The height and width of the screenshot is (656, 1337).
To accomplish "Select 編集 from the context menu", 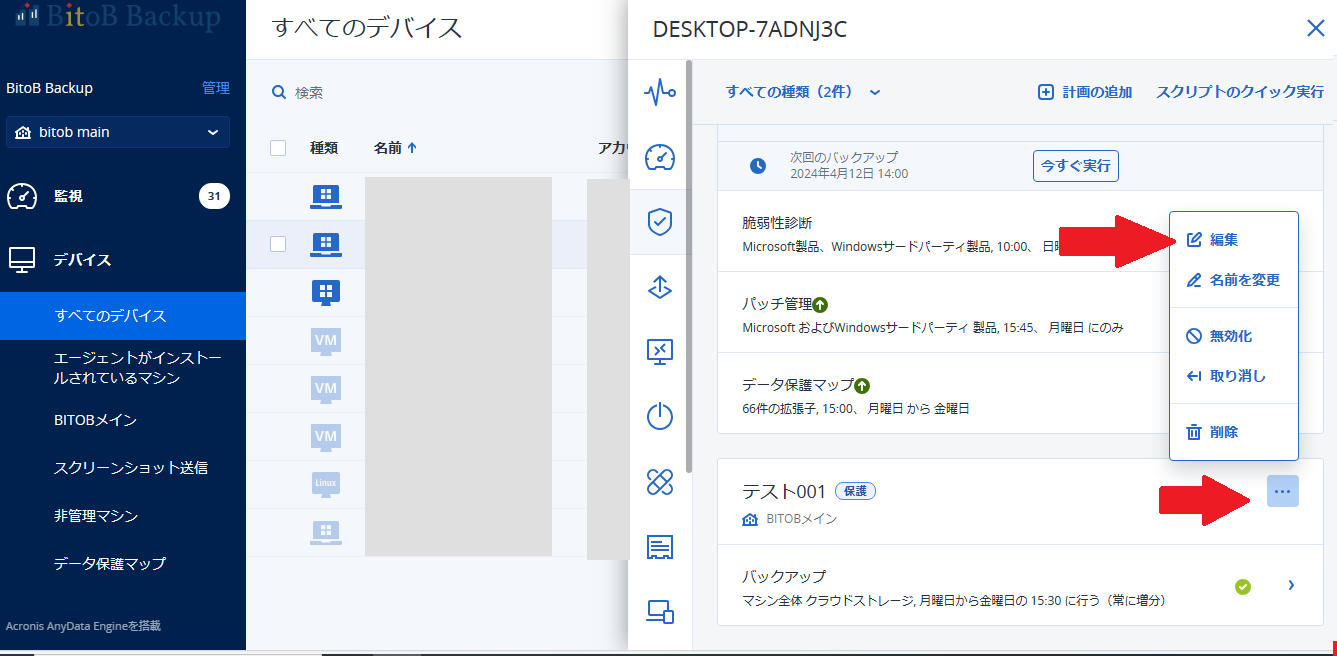I will click(1234, 240).
